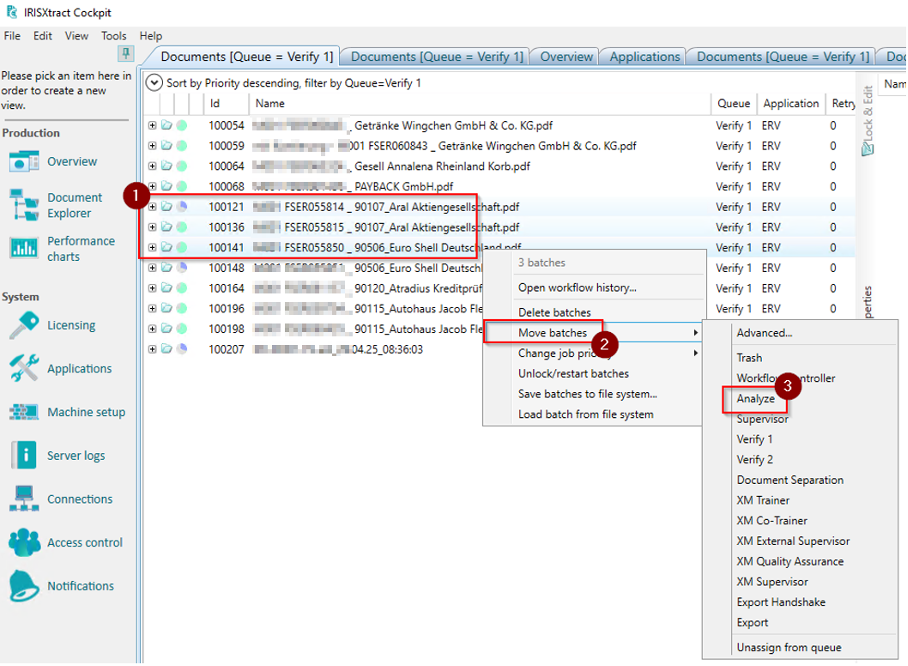Image resolution: width=908 pixels, height=666 pixels.
Task: Click the pin icon above the sidebar
Action: click(125, 54)
